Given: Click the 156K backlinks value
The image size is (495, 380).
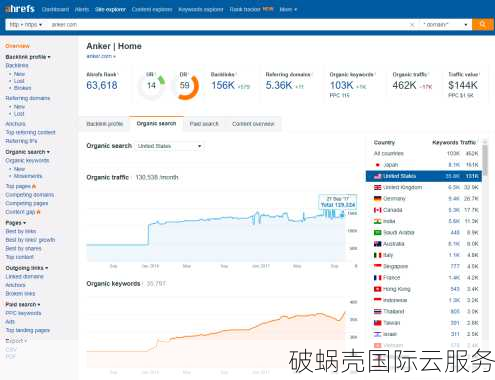Looking at the screenshot, I should (223, 85).
